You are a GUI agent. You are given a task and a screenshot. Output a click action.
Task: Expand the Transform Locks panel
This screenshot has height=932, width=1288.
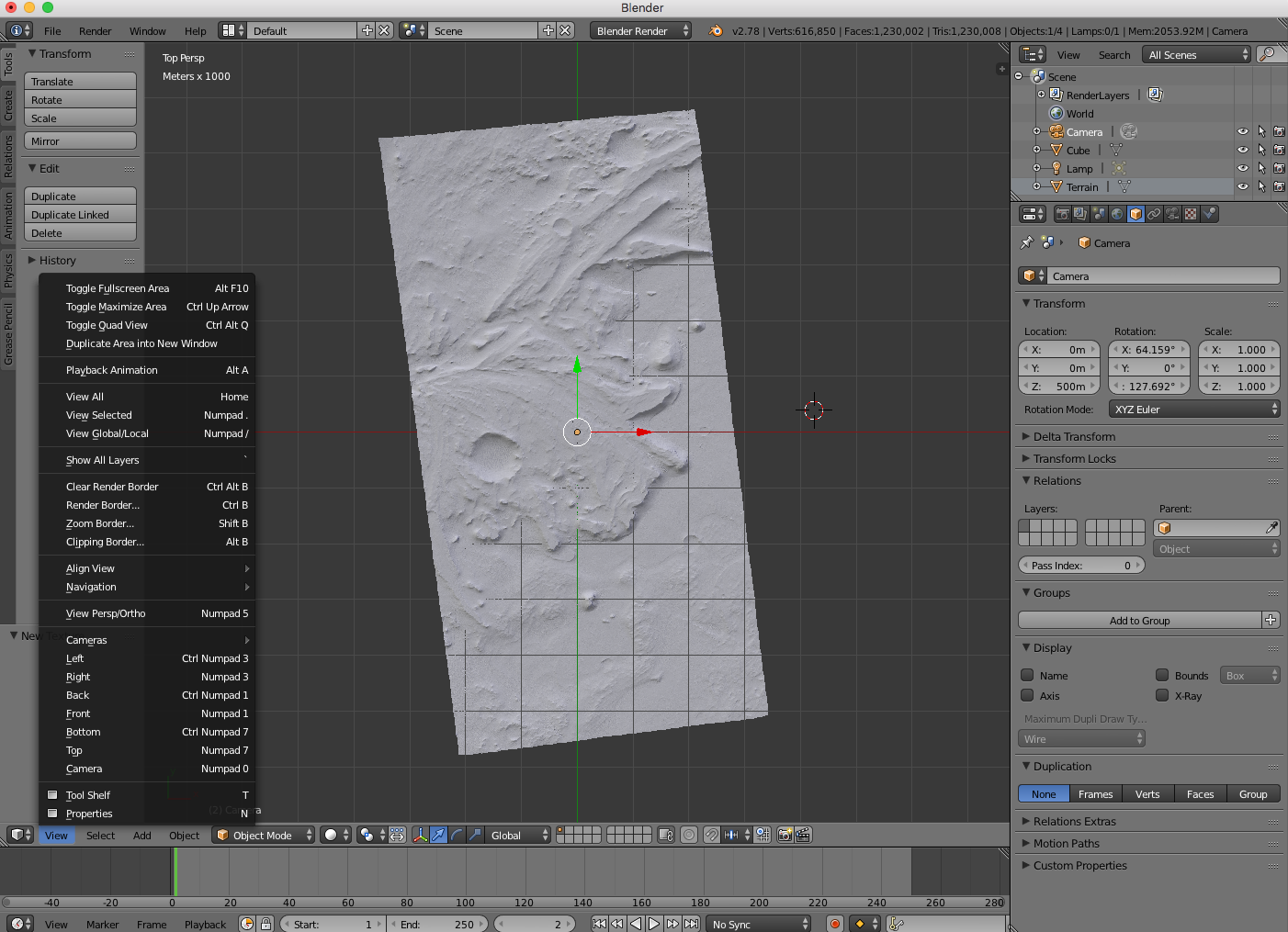pyautogui.click(x=1074, y=458)
